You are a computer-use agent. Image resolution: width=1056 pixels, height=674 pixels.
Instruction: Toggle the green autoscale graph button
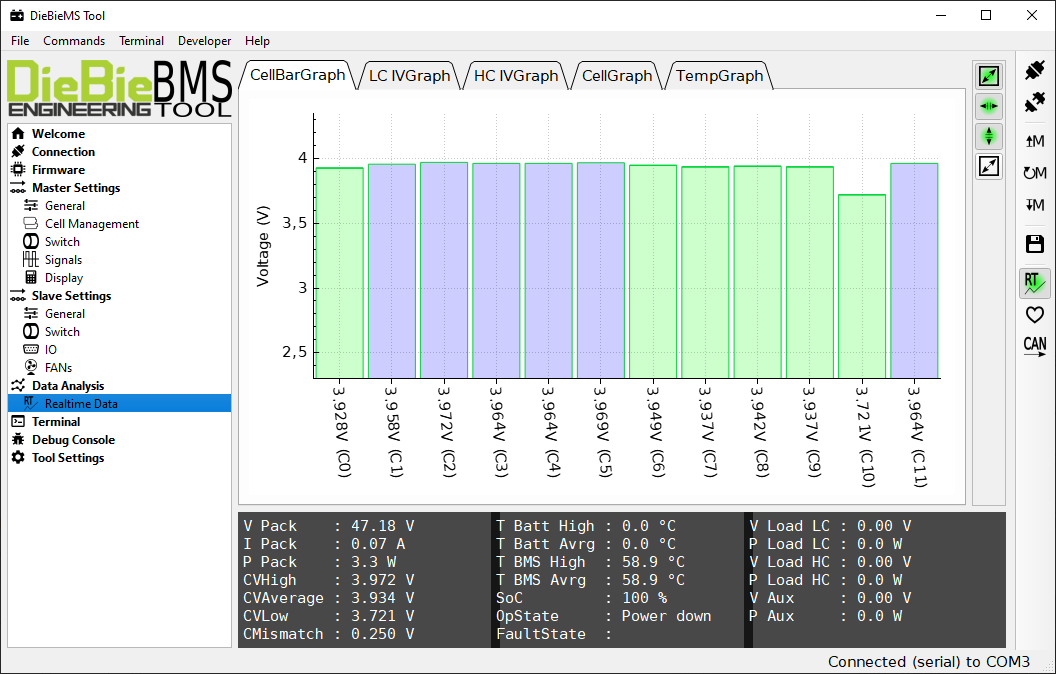(x=989, y=76)
